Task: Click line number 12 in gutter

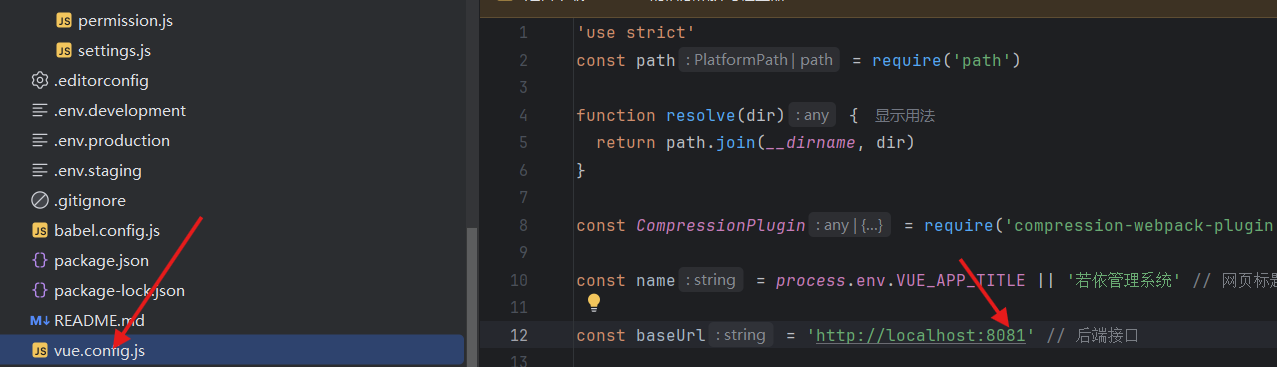Action: (518, 335)
